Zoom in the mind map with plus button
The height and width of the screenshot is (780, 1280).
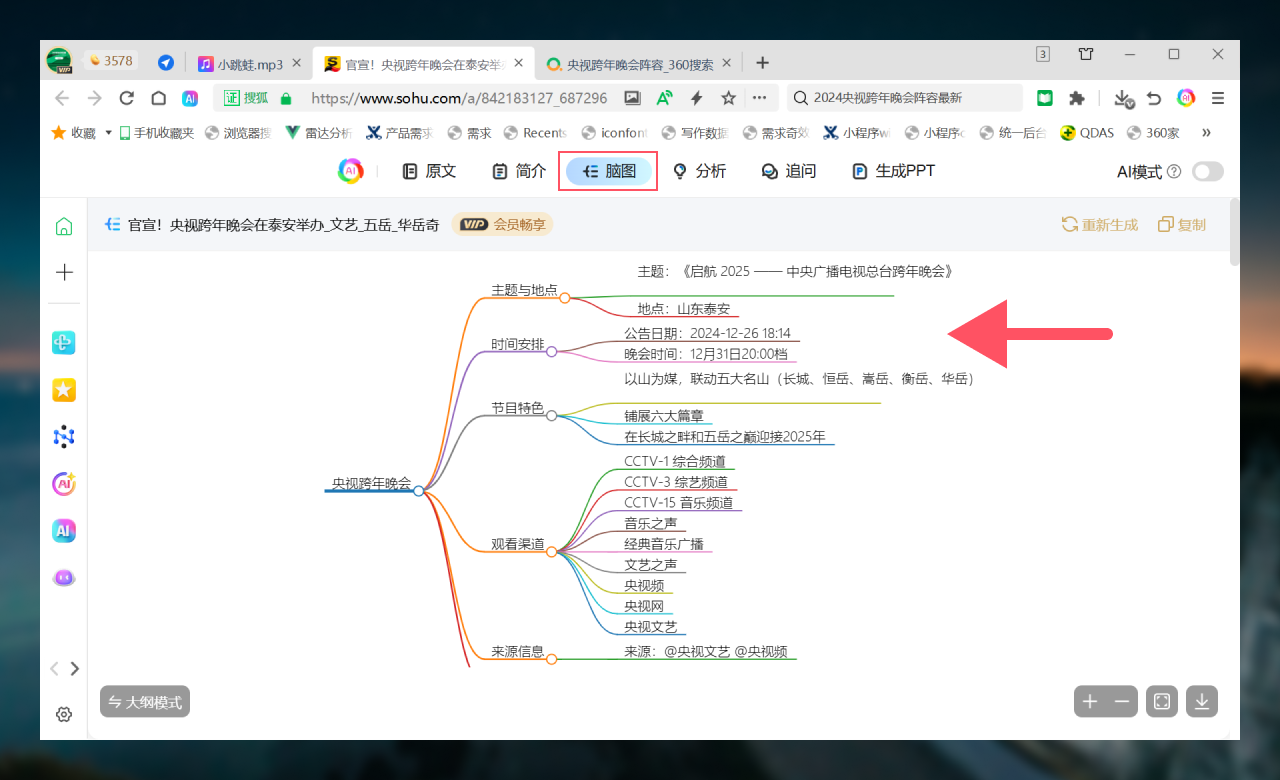tap(1090, 702)
